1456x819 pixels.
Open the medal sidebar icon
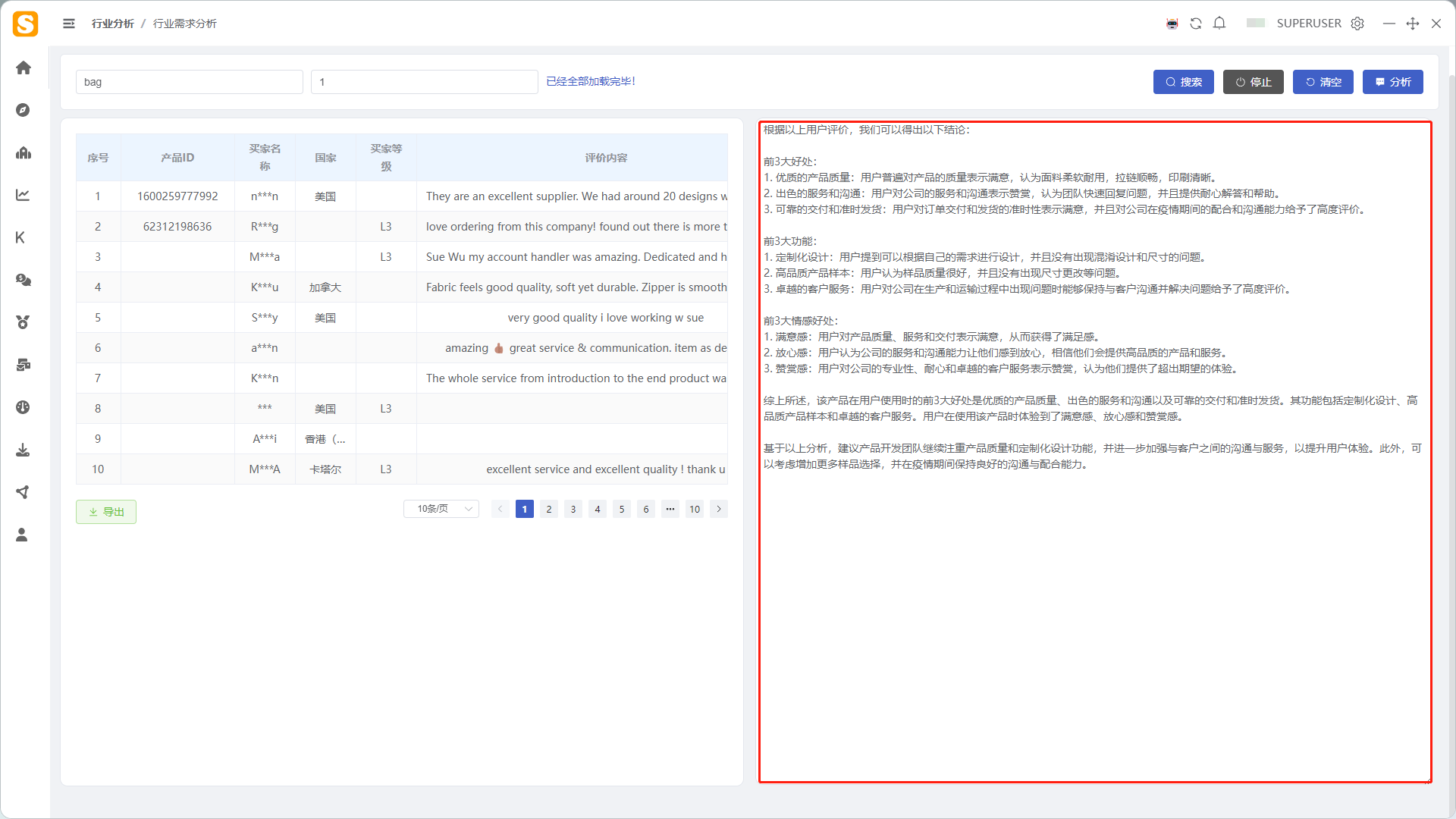23,322
